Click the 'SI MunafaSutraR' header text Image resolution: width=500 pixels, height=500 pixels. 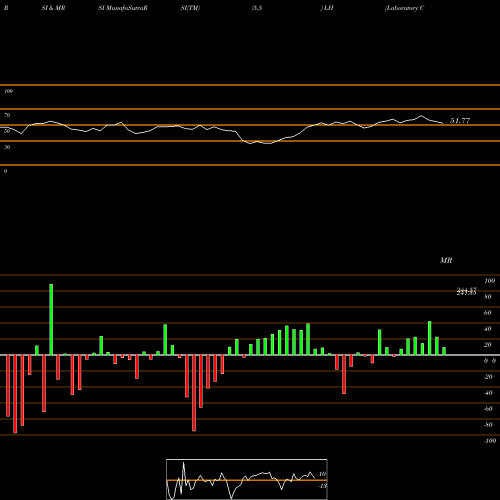coord(123,8)
